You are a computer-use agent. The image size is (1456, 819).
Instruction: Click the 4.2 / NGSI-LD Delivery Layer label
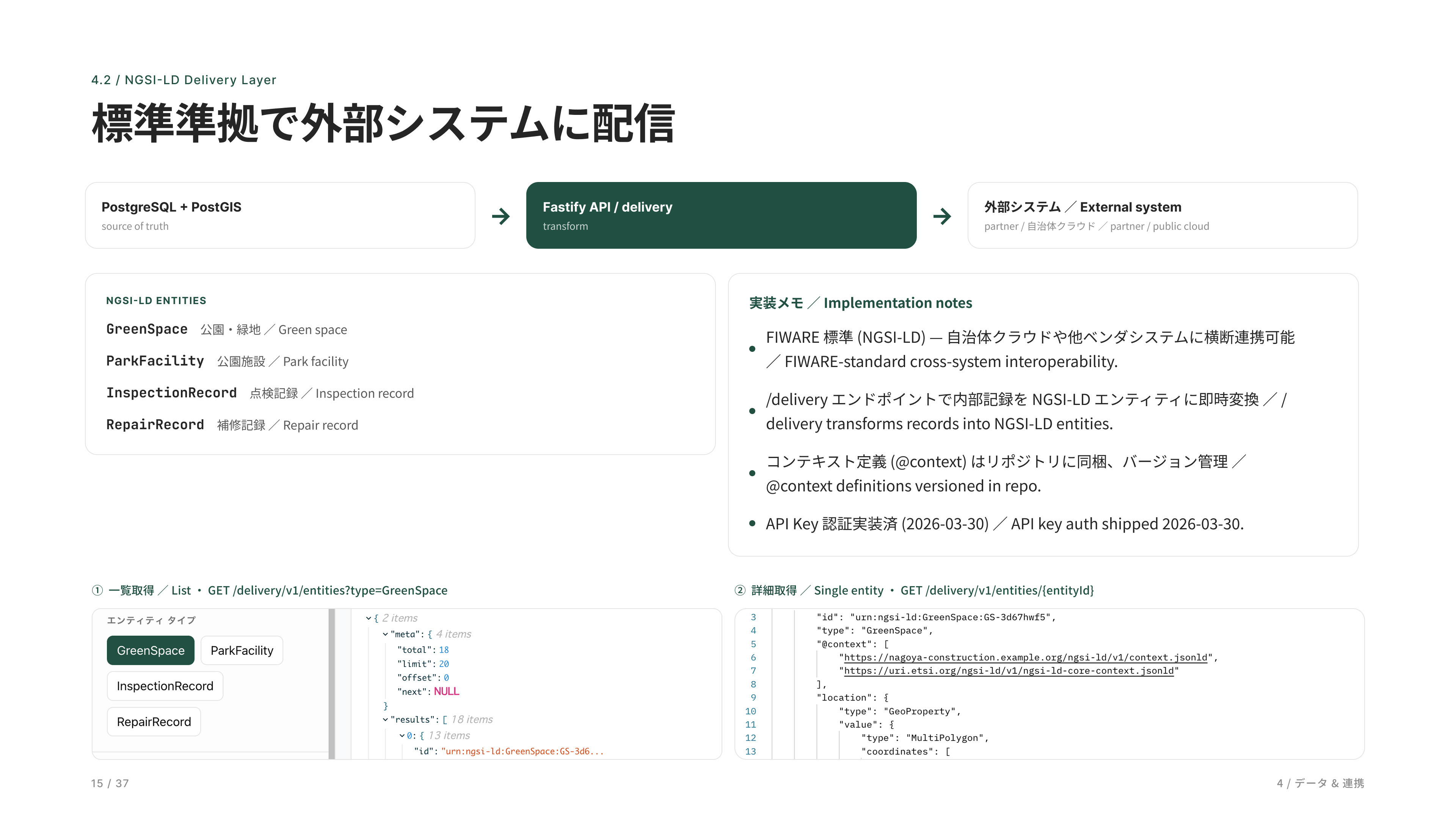tap(184, 80)
